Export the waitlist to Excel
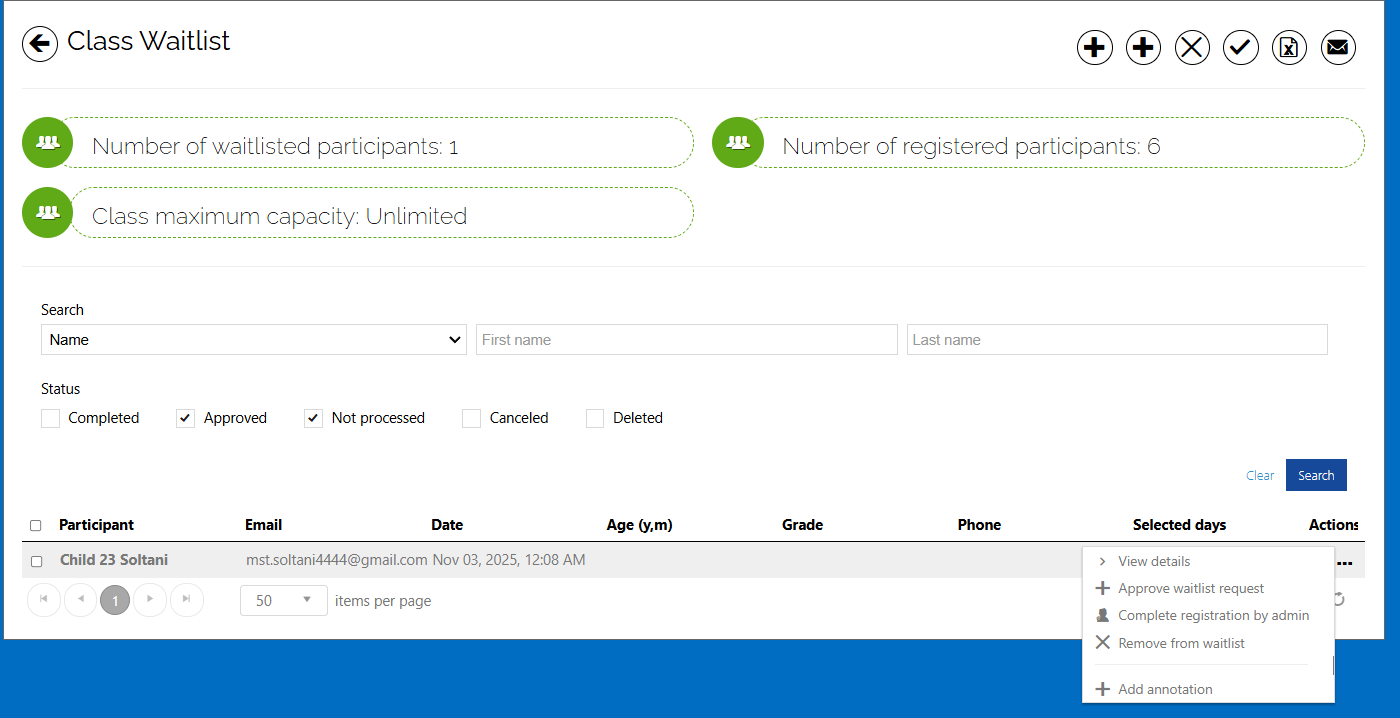The image size is (1400, 718). (x=1290, y=47)
